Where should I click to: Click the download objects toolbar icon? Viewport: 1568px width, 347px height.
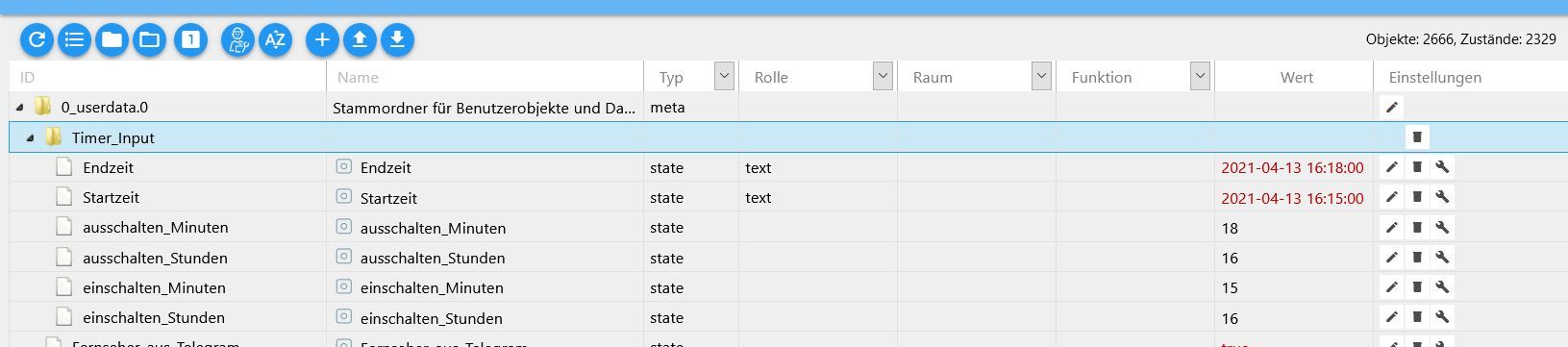coord(397,39)
